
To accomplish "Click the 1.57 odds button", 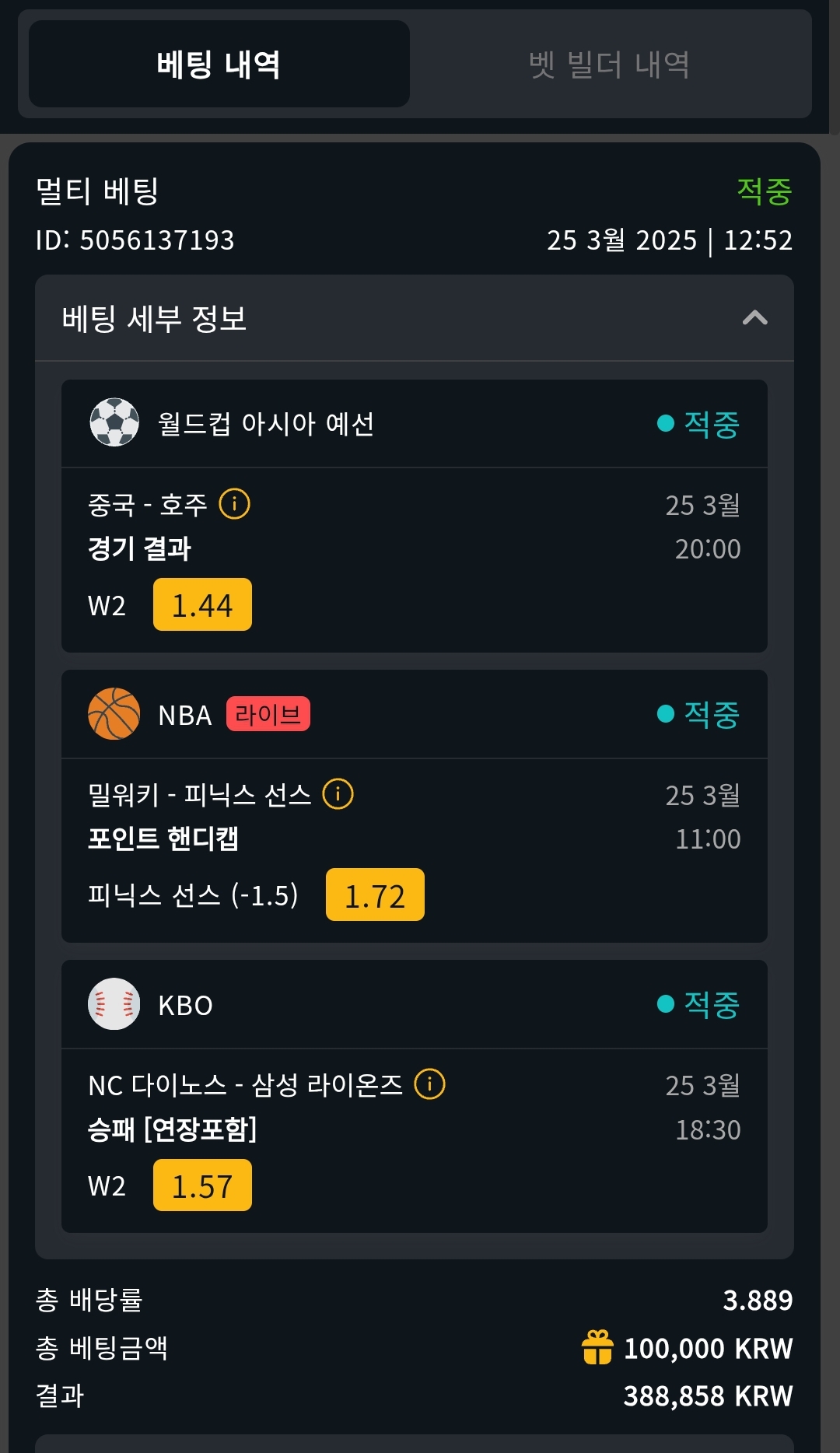I will (x=202, y=1185).
